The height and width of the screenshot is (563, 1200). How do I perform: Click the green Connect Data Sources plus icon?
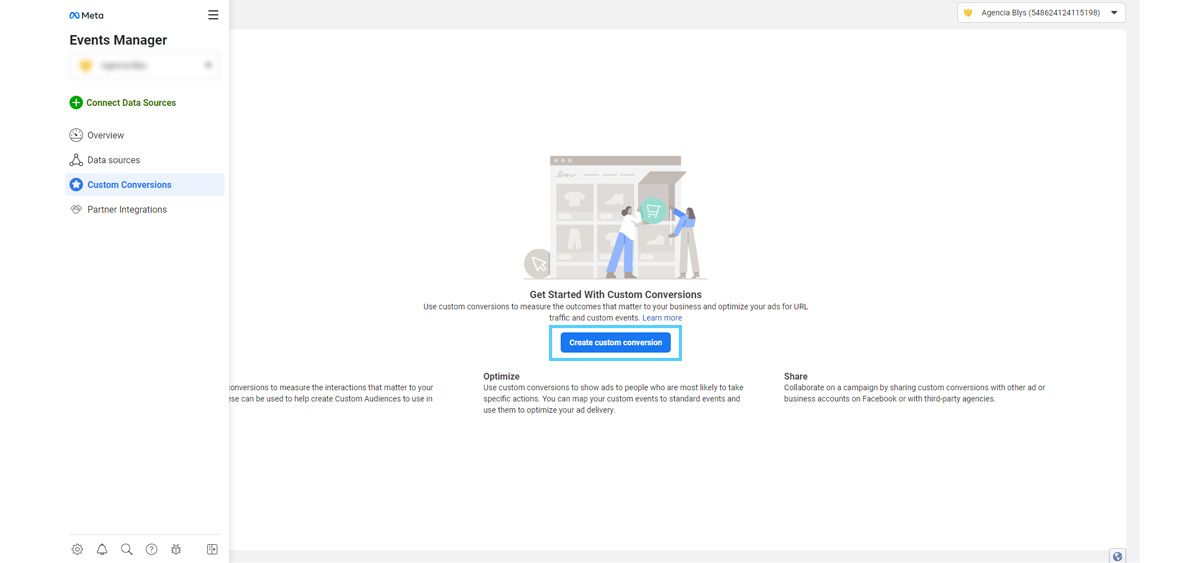76,103
